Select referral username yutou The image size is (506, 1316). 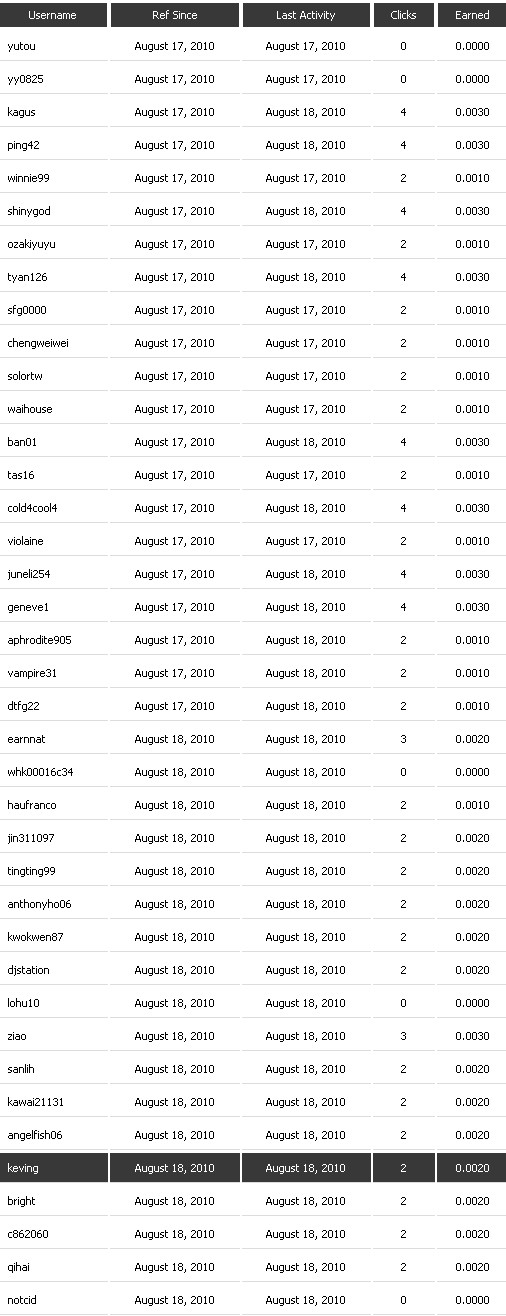21,46
